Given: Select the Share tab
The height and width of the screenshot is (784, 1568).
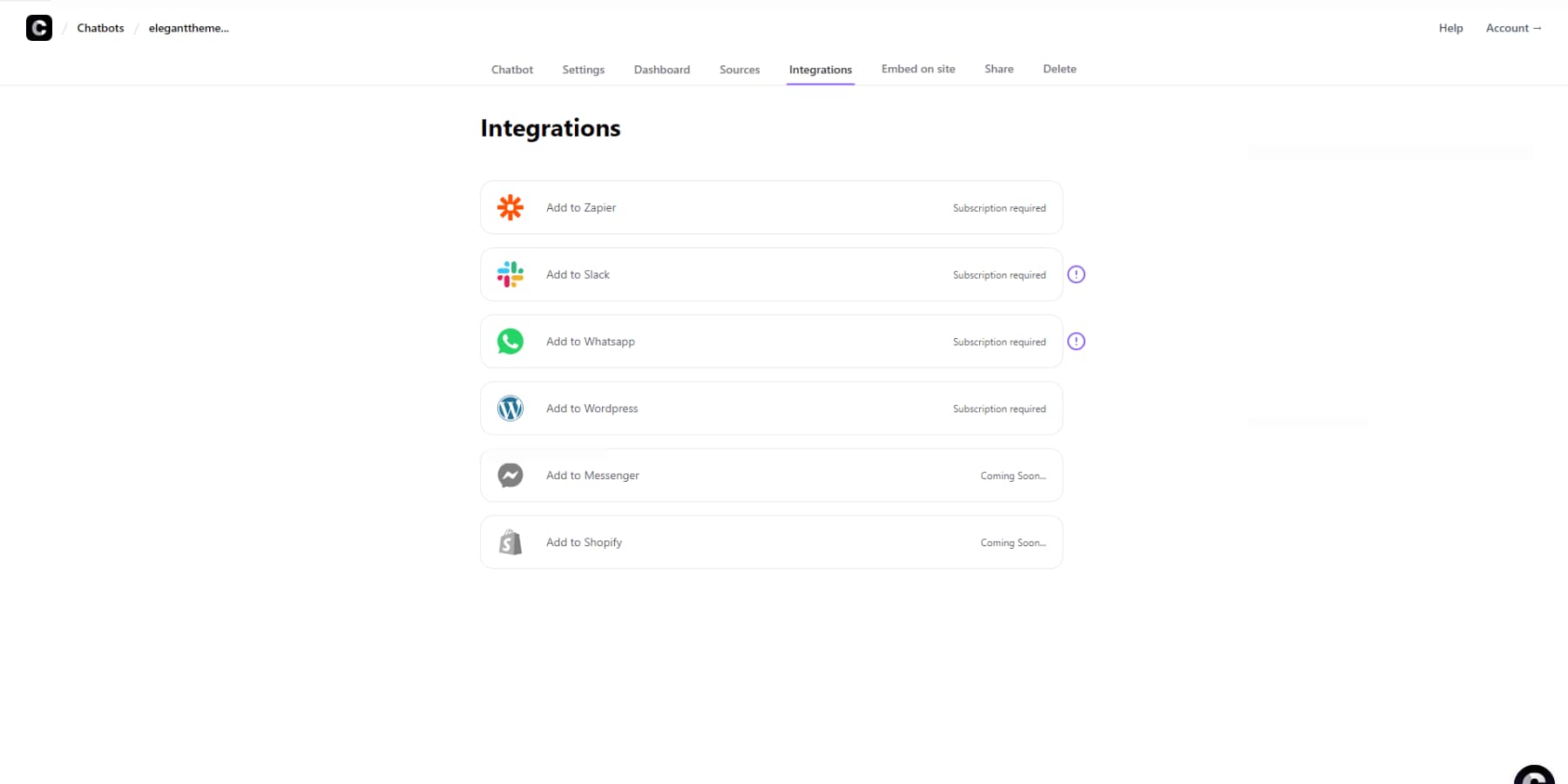Looking at the screenshot, I should click(x=998, y=69).
